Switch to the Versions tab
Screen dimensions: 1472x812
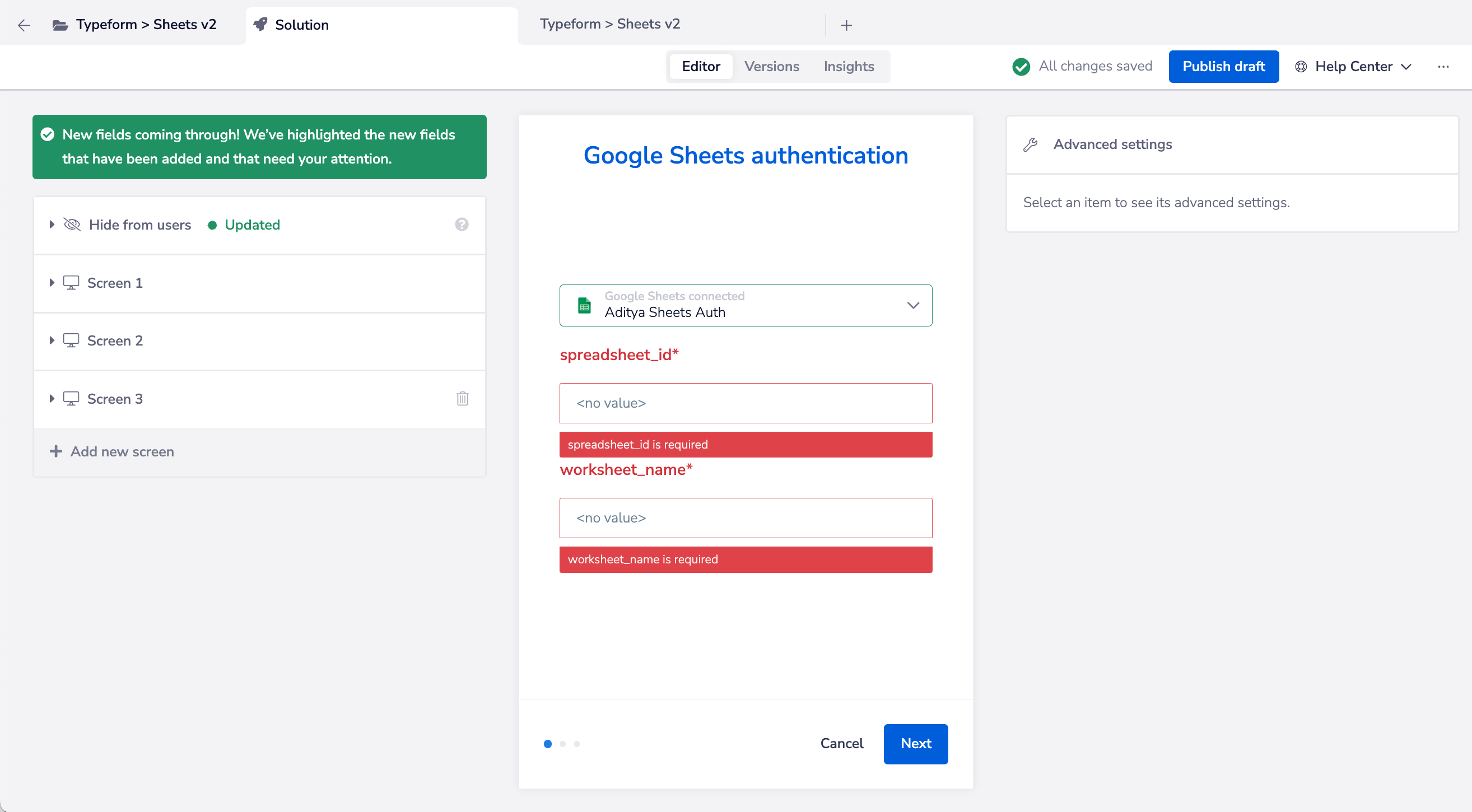(771, 66)
